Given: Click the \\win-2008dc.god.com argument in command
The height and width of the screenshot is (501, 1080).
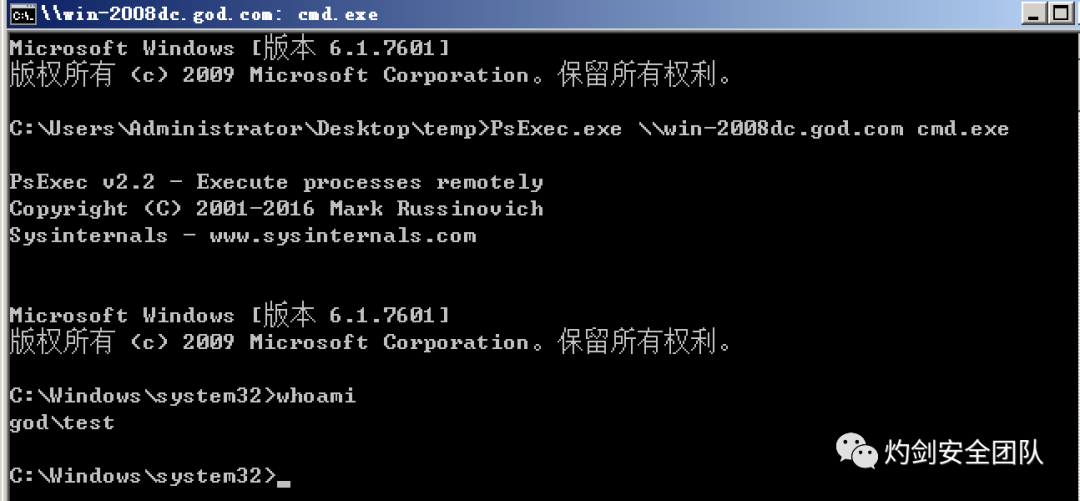Looking at the screenshot, I should (771, 129).
